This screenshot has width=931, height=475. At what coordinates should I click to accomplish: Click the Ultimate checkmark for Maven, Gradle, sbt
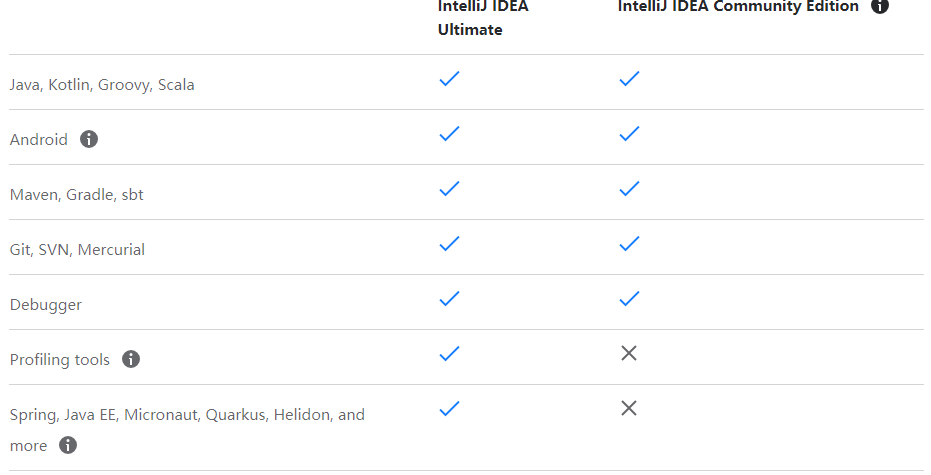pyautogui.click(x=449, y=189)
